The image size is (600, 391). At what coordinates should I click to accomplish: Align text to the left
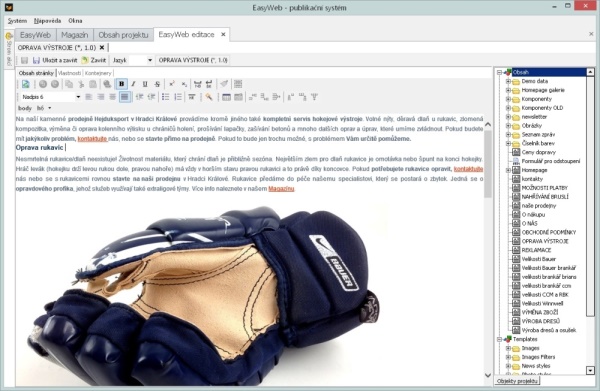point(89,97)
